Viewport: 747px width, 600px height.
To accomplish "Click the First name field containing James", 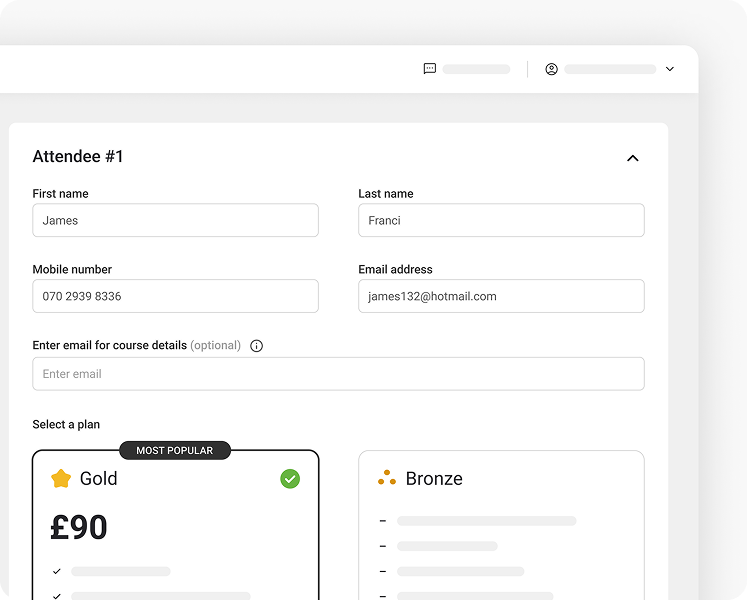I will coord(175,220).
